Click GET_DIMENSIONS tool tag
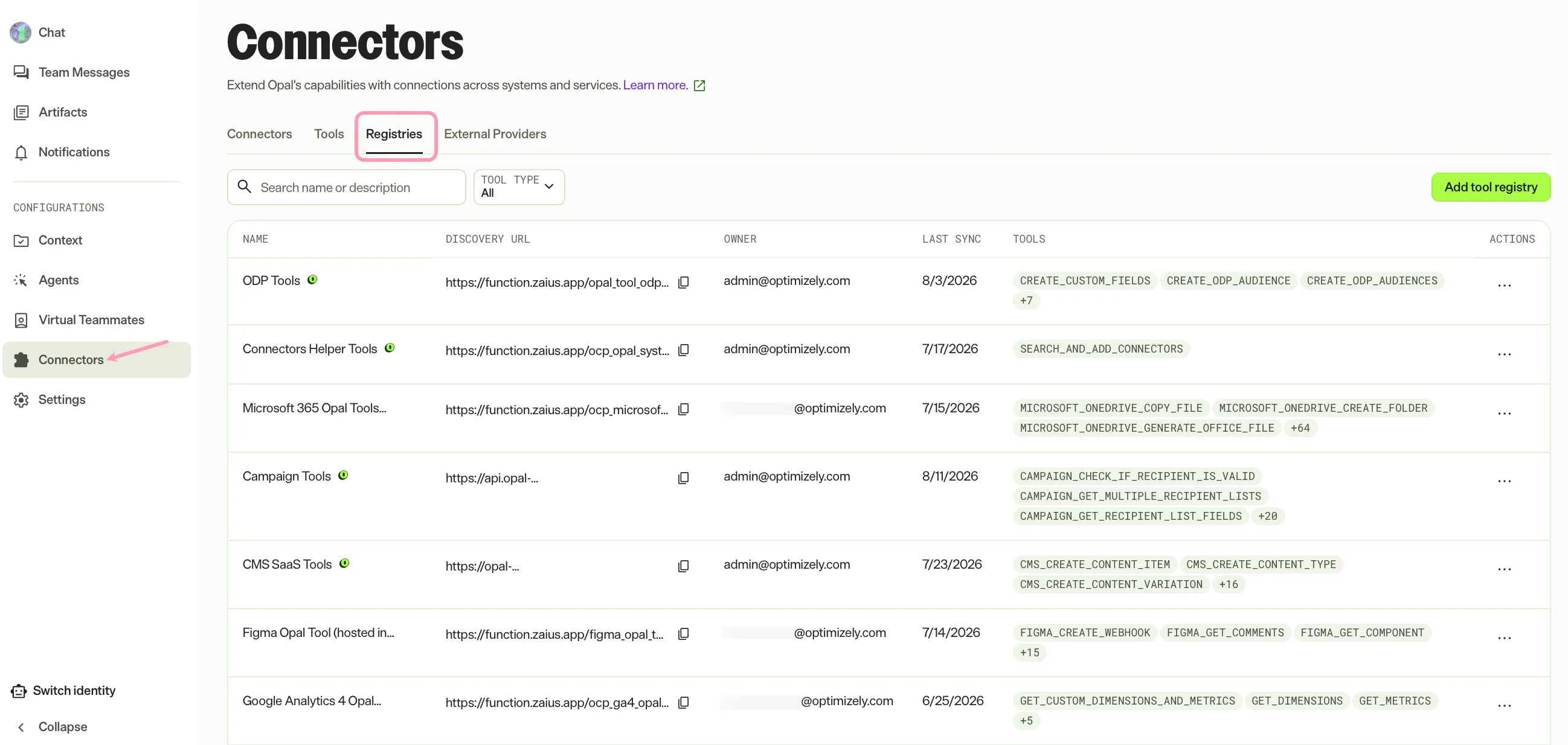The height and width of the screenshot is (745, 1568). (x=1297, y=700)
